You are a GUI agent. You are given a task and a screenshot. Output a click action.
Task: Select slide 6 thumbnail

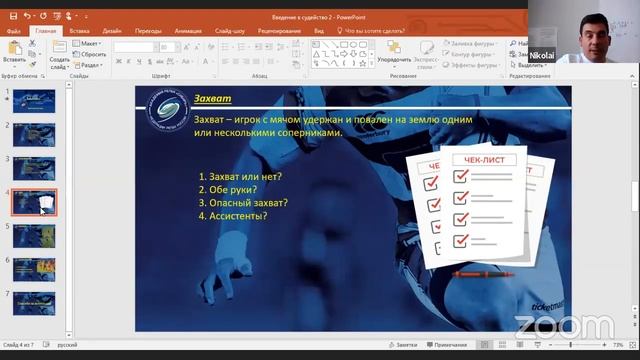click(x=34, y=270)
